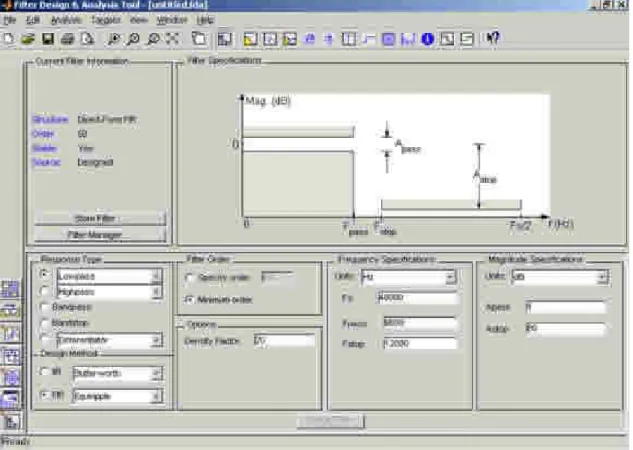Show Filter Coefficients toolbar icon
The width and height of the screenshot is (633, 450).
tap(408, 39)
